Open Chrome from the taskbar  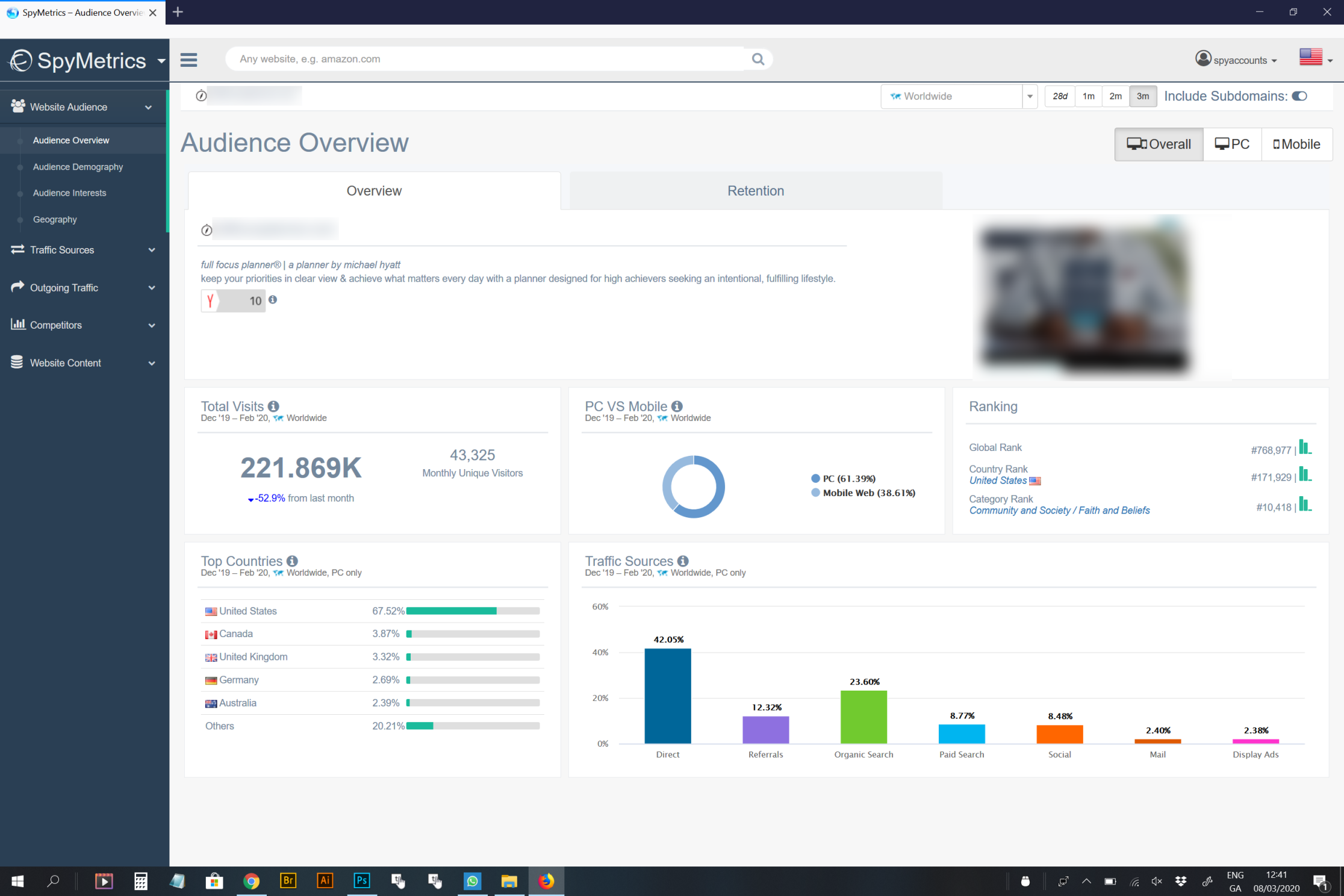pos(251,882)
